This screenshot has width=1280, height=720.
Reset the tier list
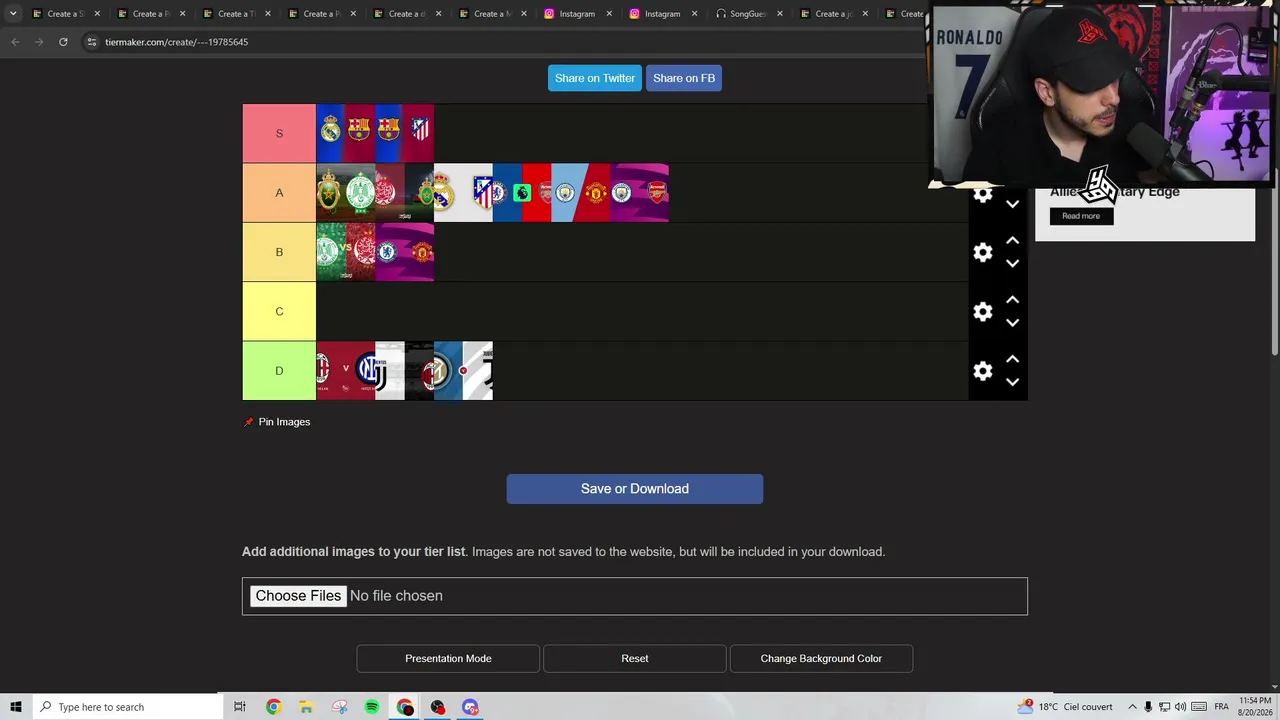tap(635, 659)
